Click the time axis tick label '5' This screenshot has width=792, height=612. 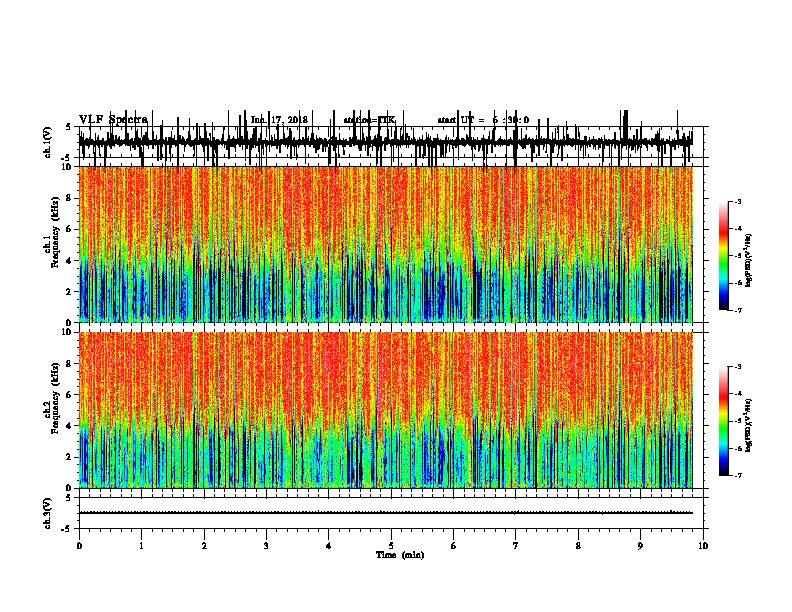391,546
